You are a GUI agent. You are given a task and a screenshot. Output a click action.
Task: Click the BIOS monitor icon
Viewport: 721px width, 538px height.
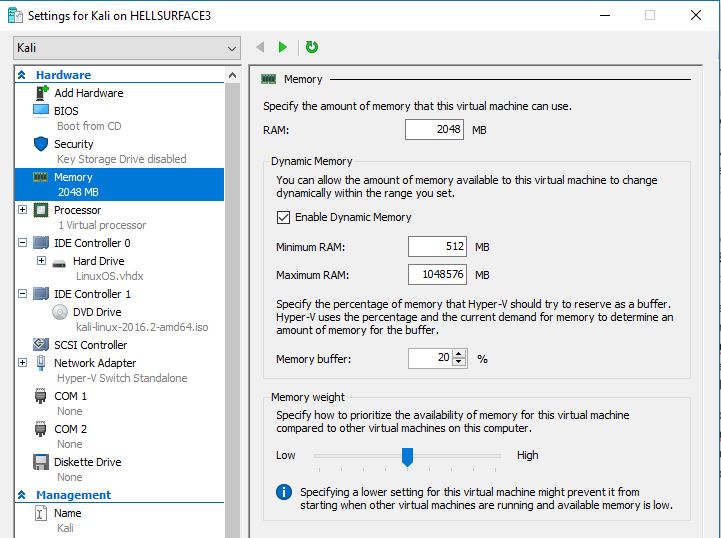click(41, 110)
